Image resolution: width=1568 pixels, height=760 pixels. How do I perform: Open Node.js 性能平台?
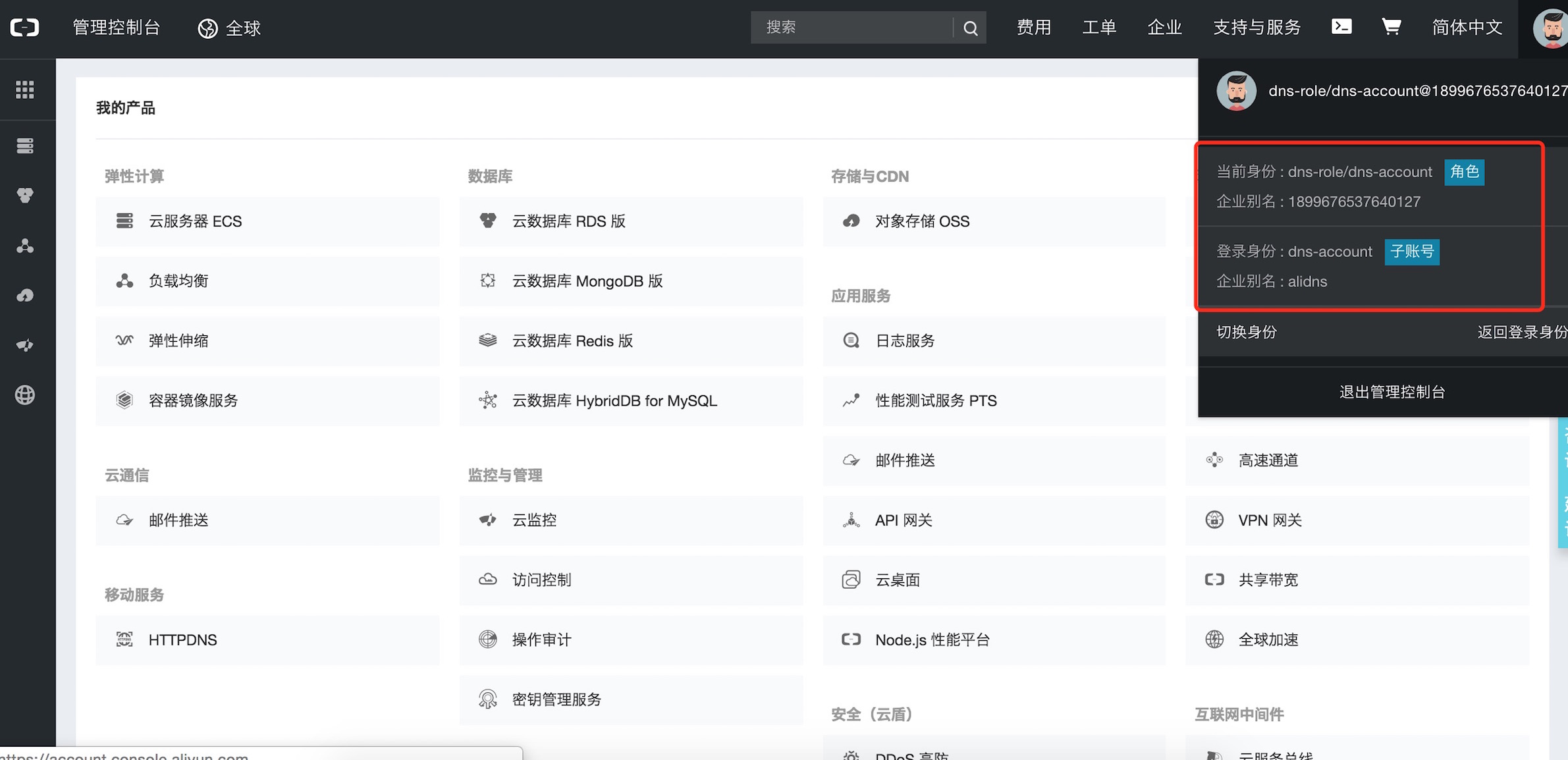coord(994,640)
